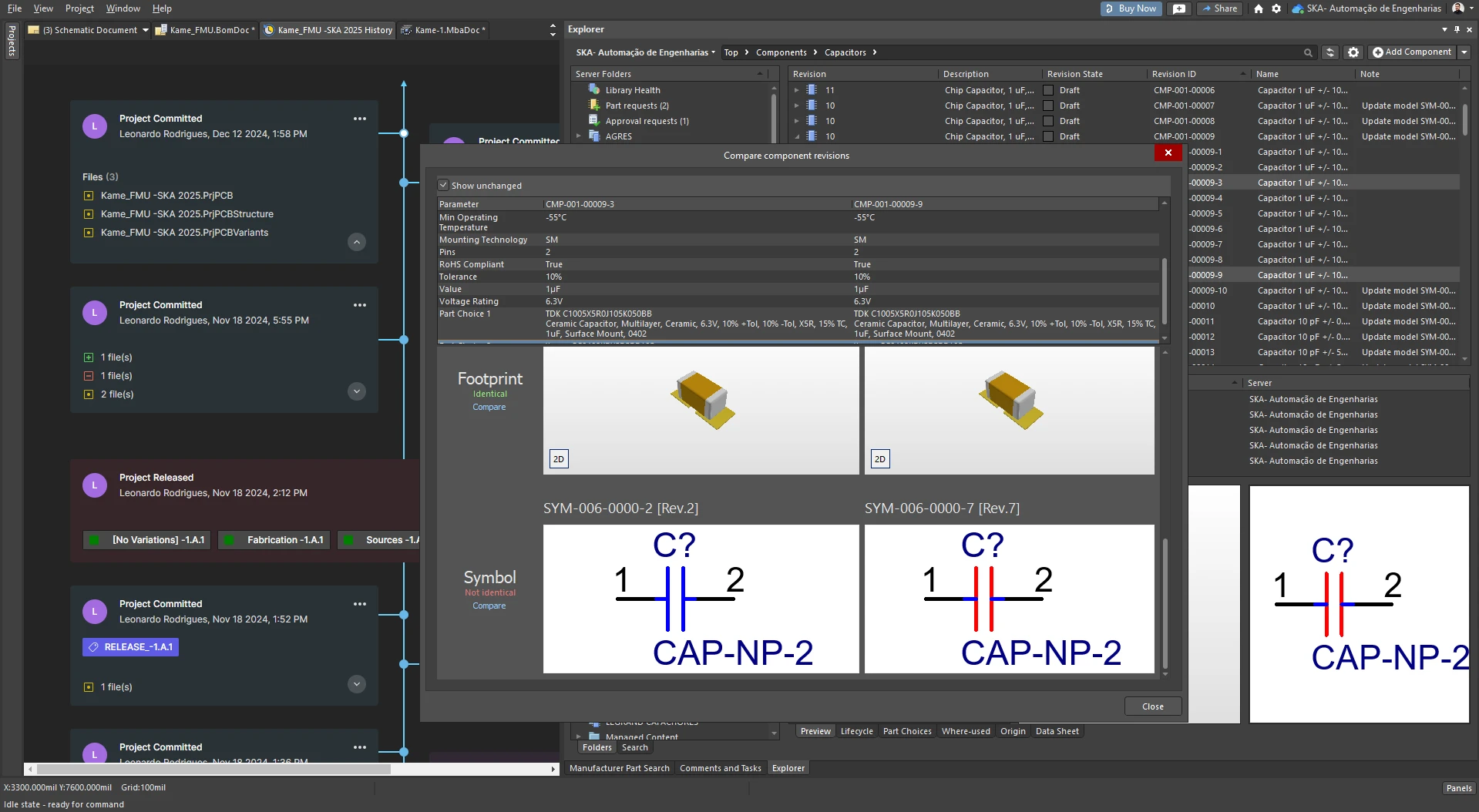Click timeline marker of Dec 12 commit
The height and width of the screenshot is (812, 1479).
(x=404, y=133)
